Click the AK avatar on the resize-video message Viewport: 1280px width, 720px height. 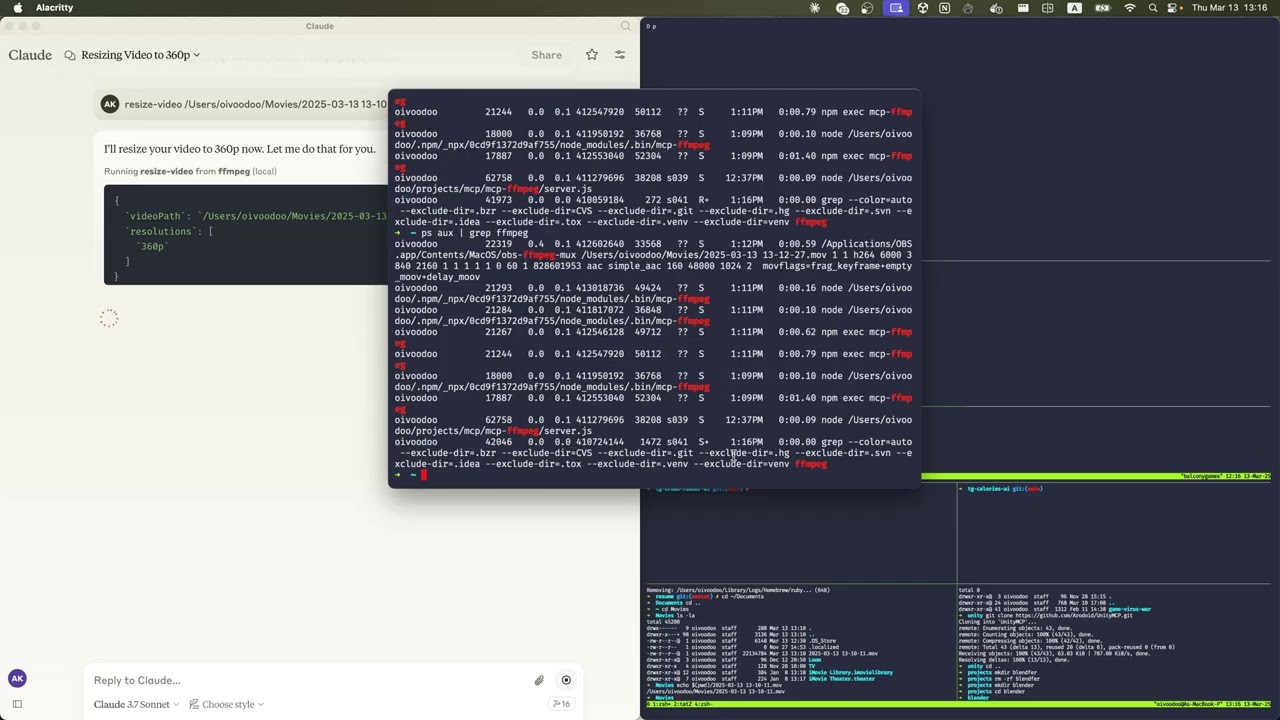(110, 104)
